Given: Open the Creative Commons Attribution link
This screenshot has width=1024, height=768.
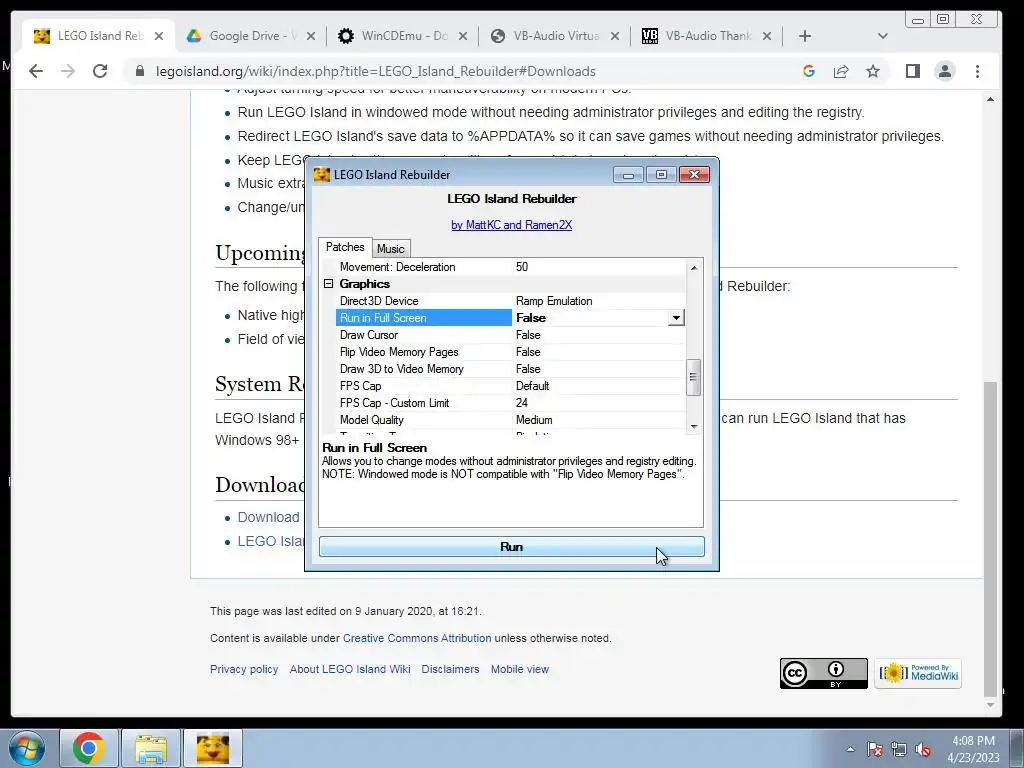Looking at the screenshot, I should point(417,638).
